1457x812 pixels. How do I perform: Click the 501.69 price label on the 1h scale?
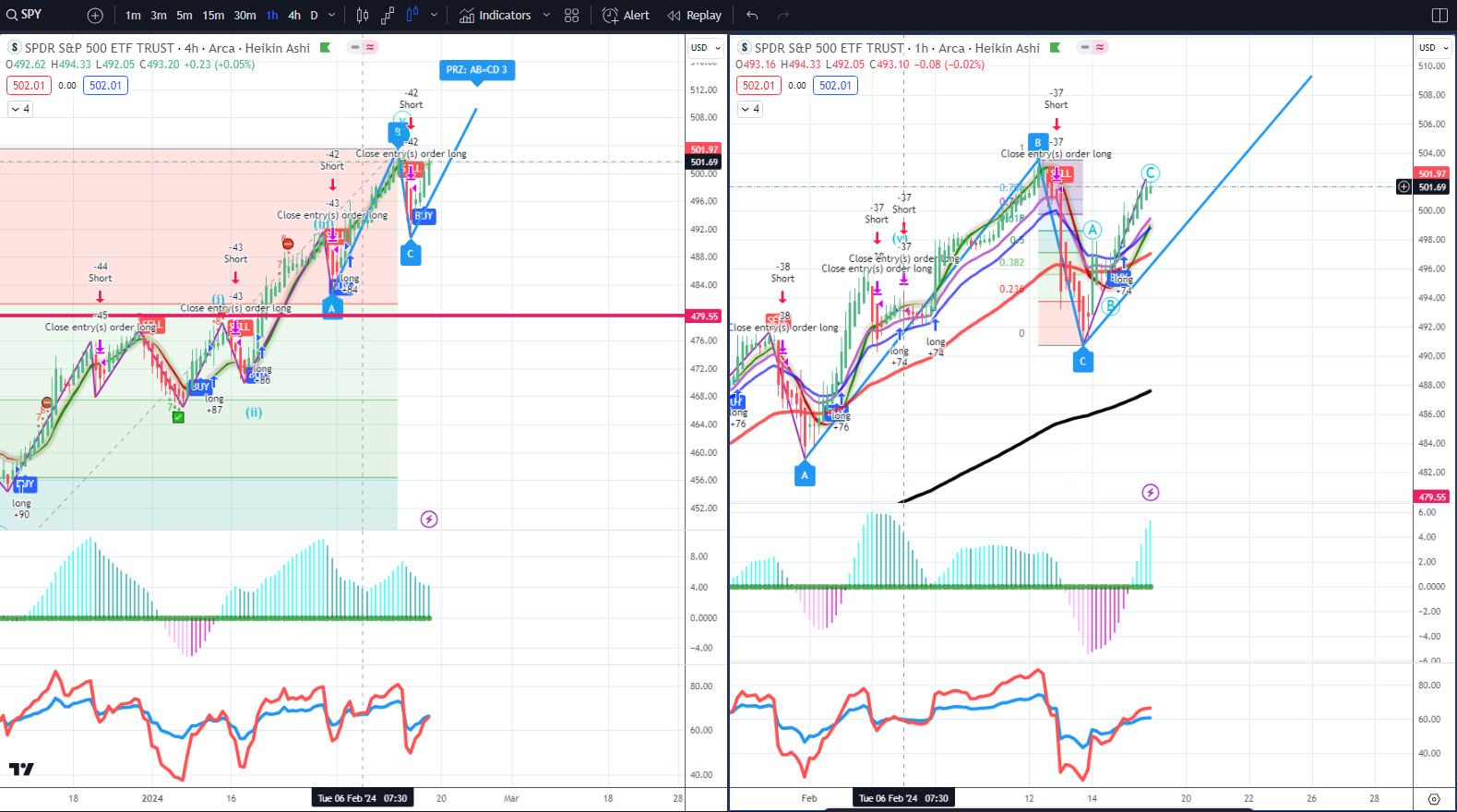click(1432, 187)
